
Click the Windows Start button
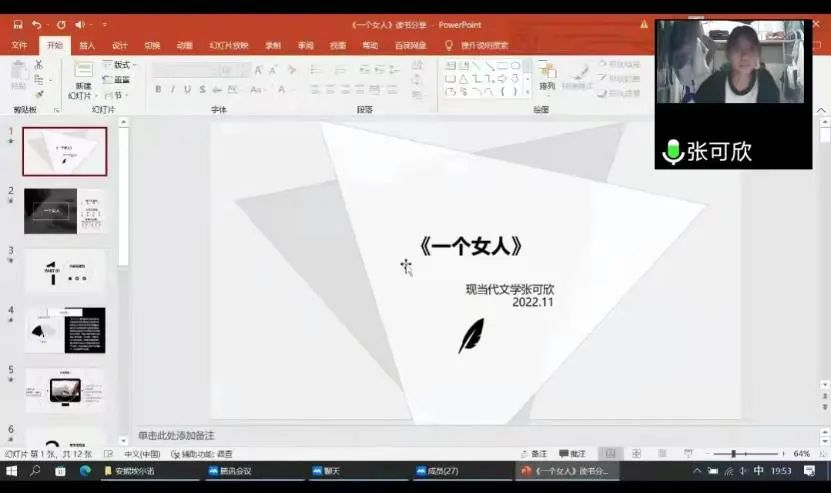(12, 471)
